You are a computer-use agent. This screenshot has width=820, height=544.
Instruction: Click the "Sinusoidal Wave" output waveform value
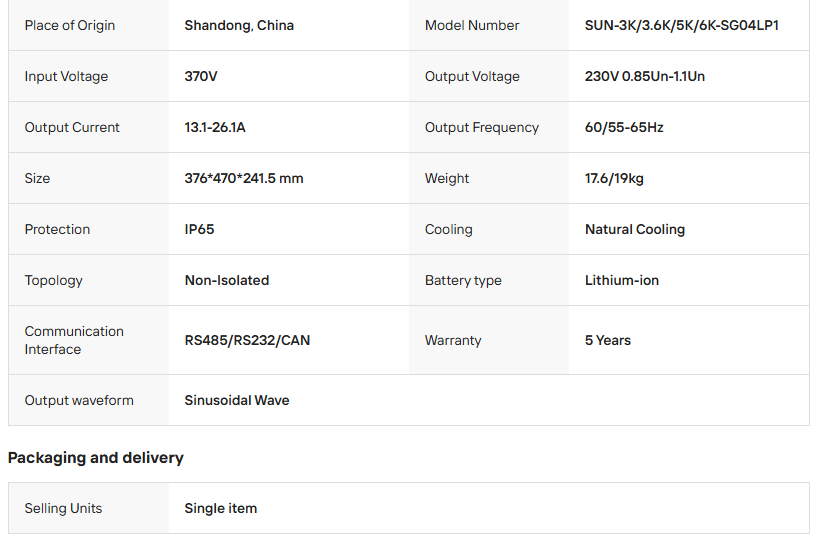point(236,400)
